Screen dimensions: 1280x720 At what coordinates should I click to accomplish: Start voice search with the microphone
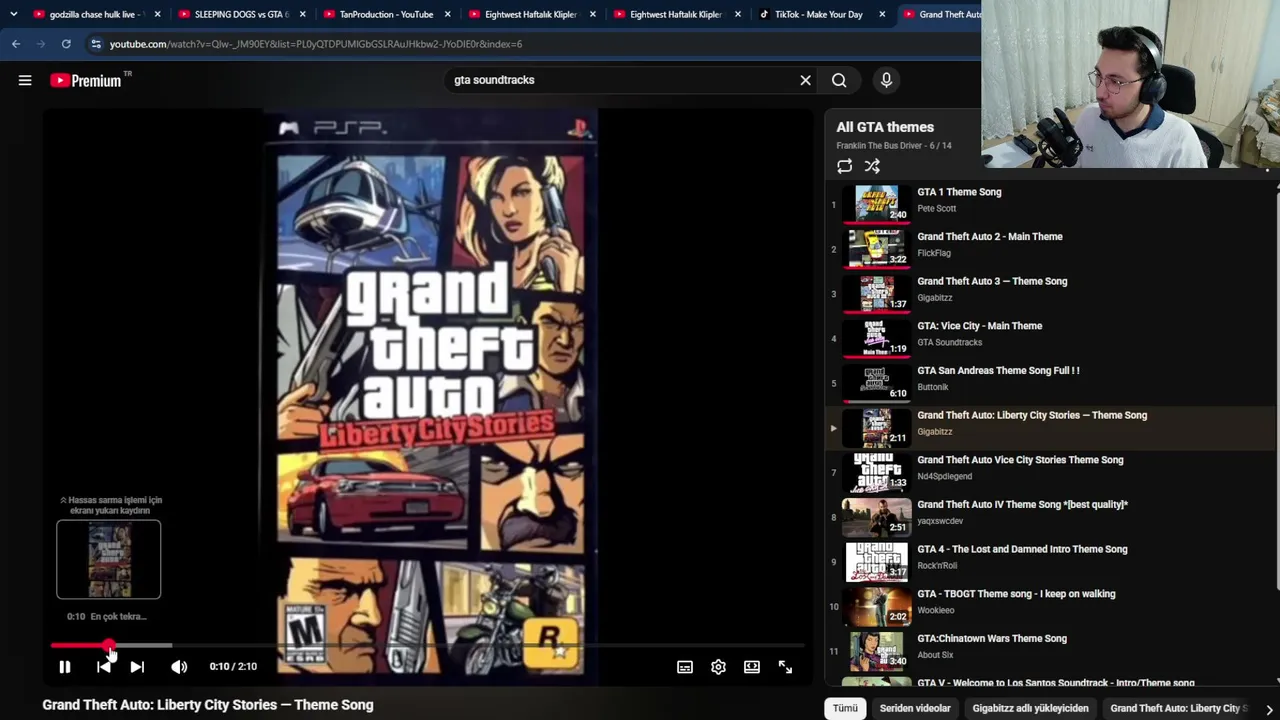pos(886,80)
